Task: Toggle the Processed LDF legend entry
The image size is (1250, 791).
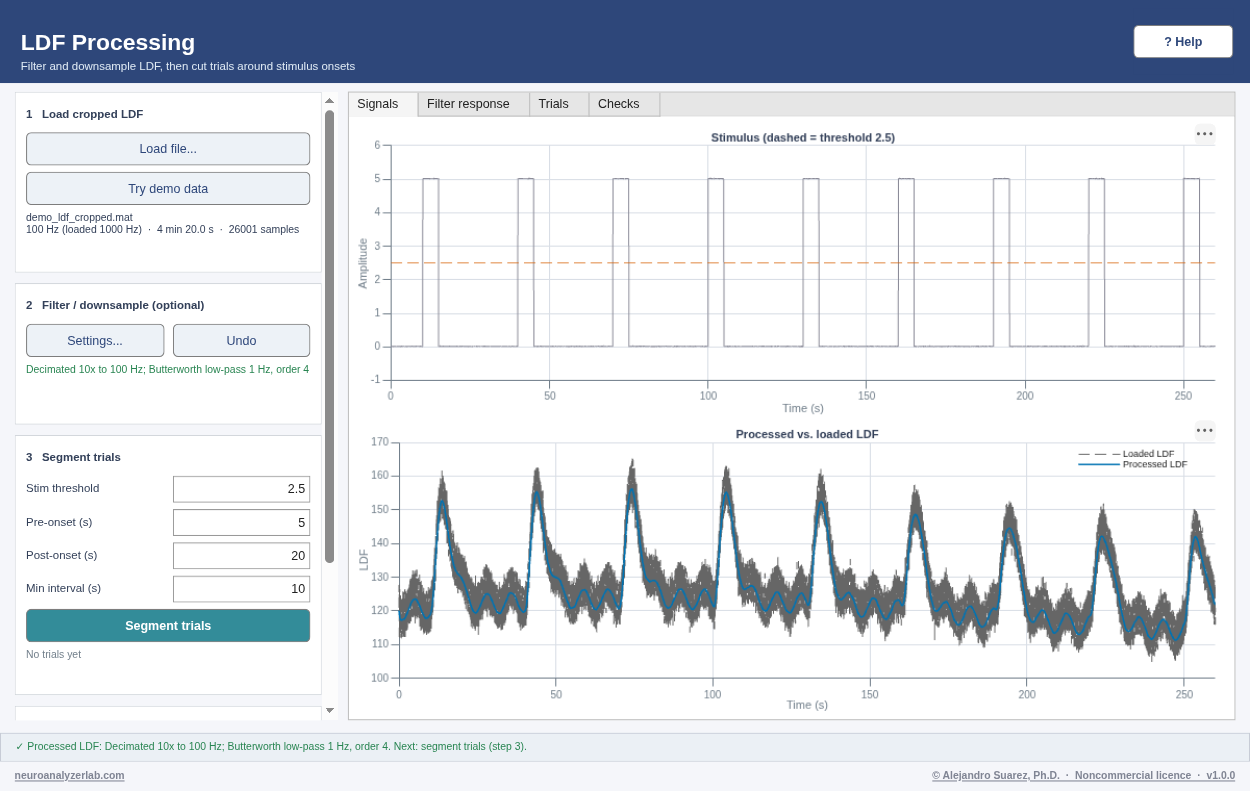Action: pos(1133,464)
